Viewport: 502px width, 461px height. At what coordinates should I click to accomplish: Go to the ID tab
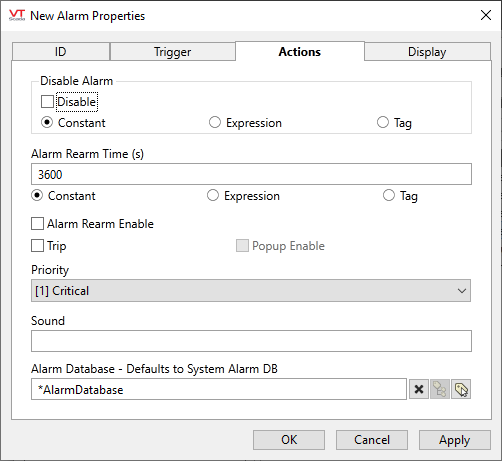pos(61,52)
